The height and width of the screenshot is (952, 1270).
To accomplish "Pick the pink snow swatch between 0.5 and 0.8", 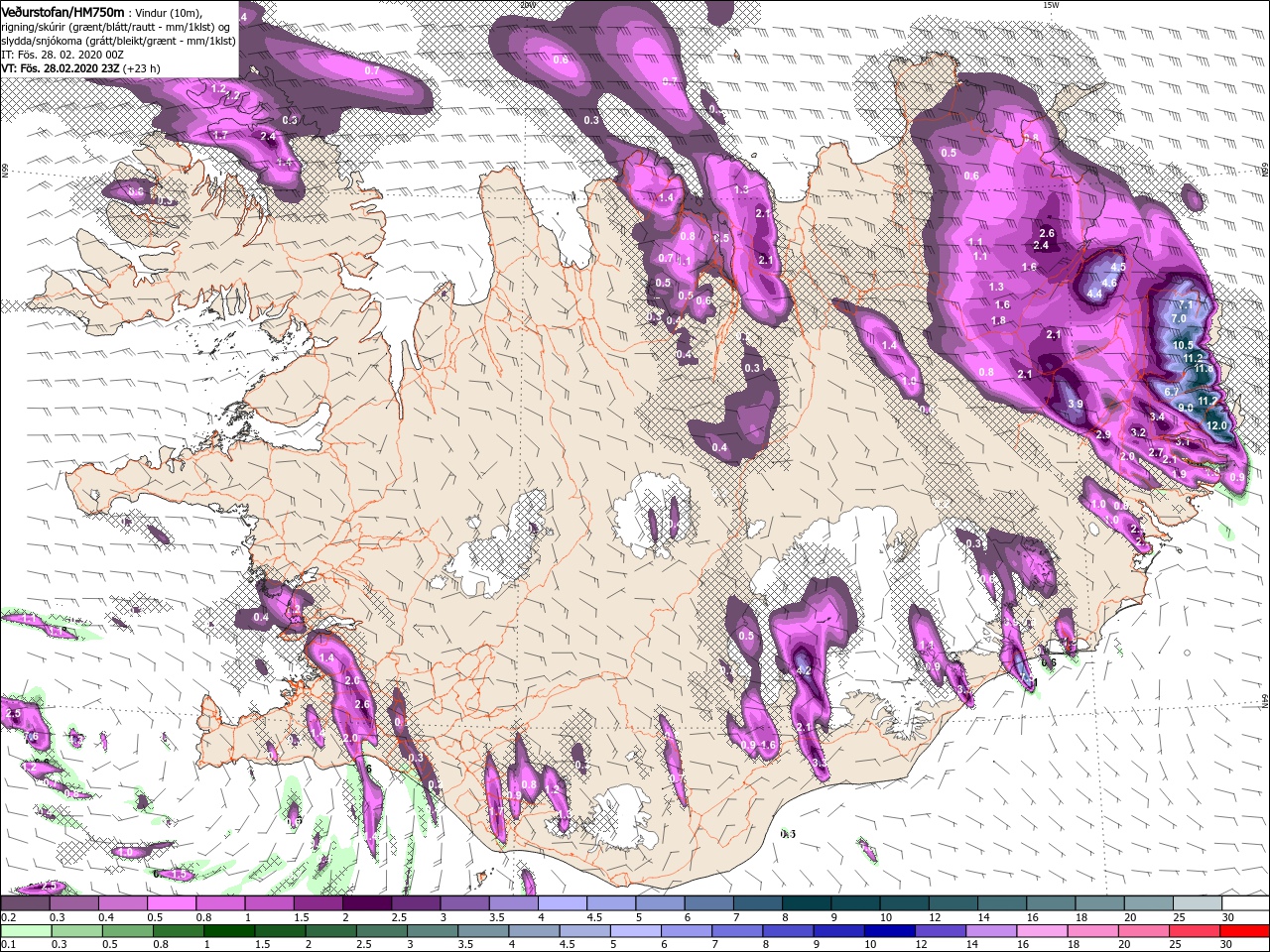I will point(171,903).
